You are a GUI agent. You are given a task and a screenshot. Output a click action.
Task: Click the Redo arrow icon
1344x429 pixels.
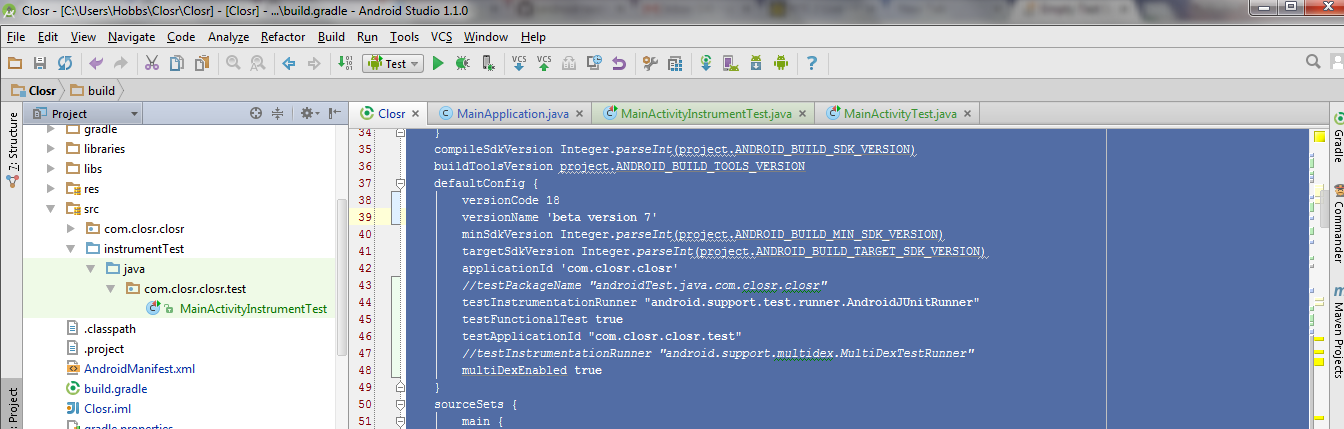[120, 63]
